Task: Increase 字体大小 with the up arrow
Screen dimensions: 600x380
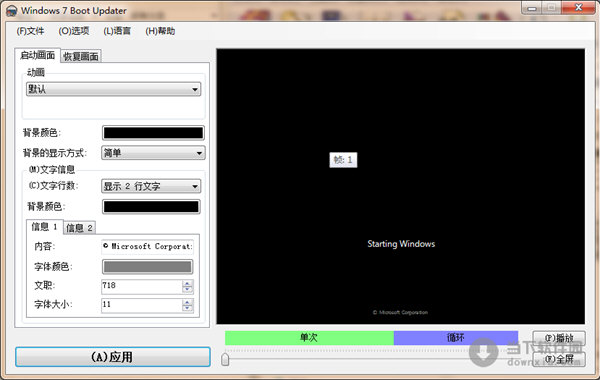Action: click(x=188, y=302)
